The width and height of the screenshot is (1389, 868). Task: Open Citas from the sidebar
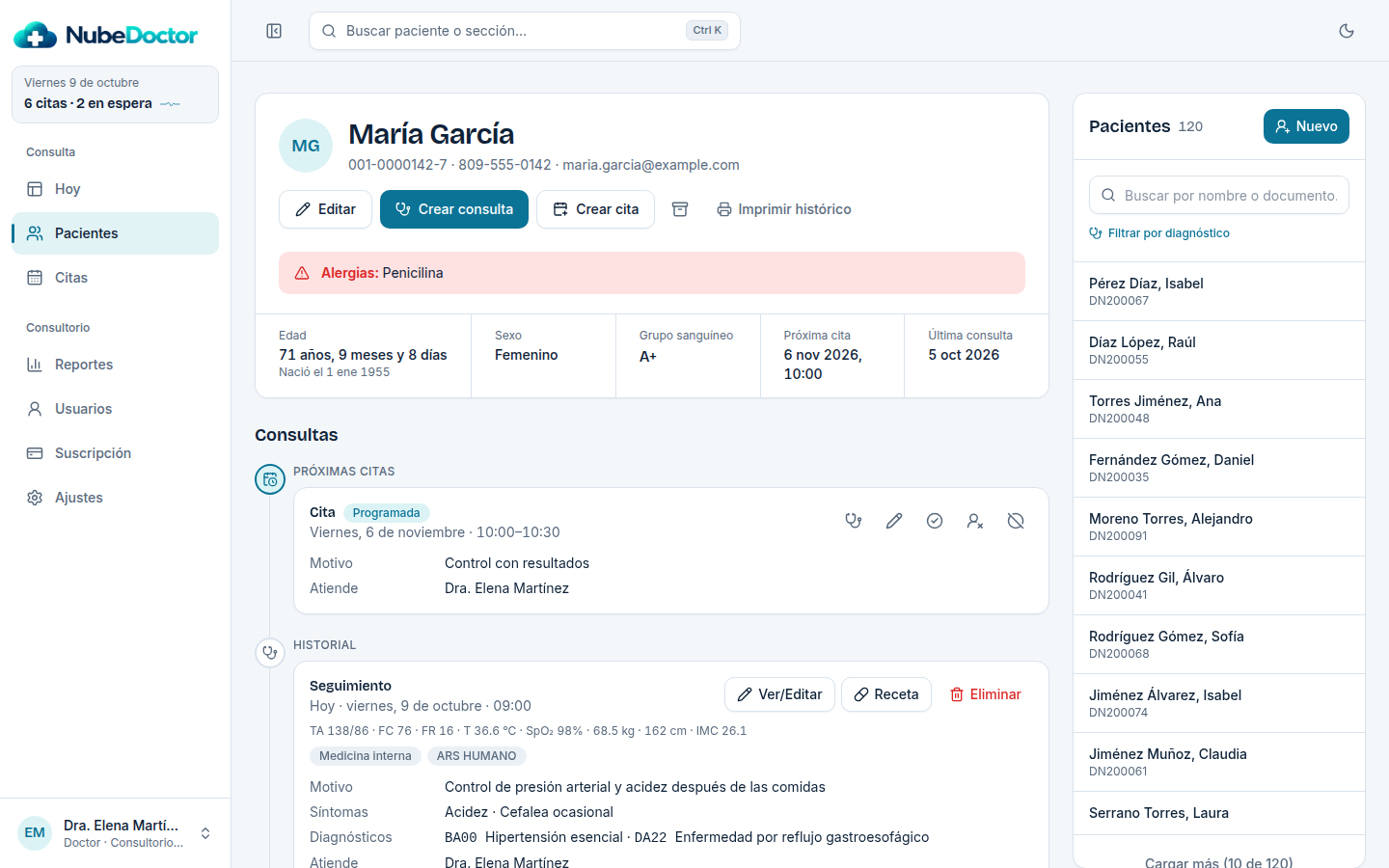116,278
